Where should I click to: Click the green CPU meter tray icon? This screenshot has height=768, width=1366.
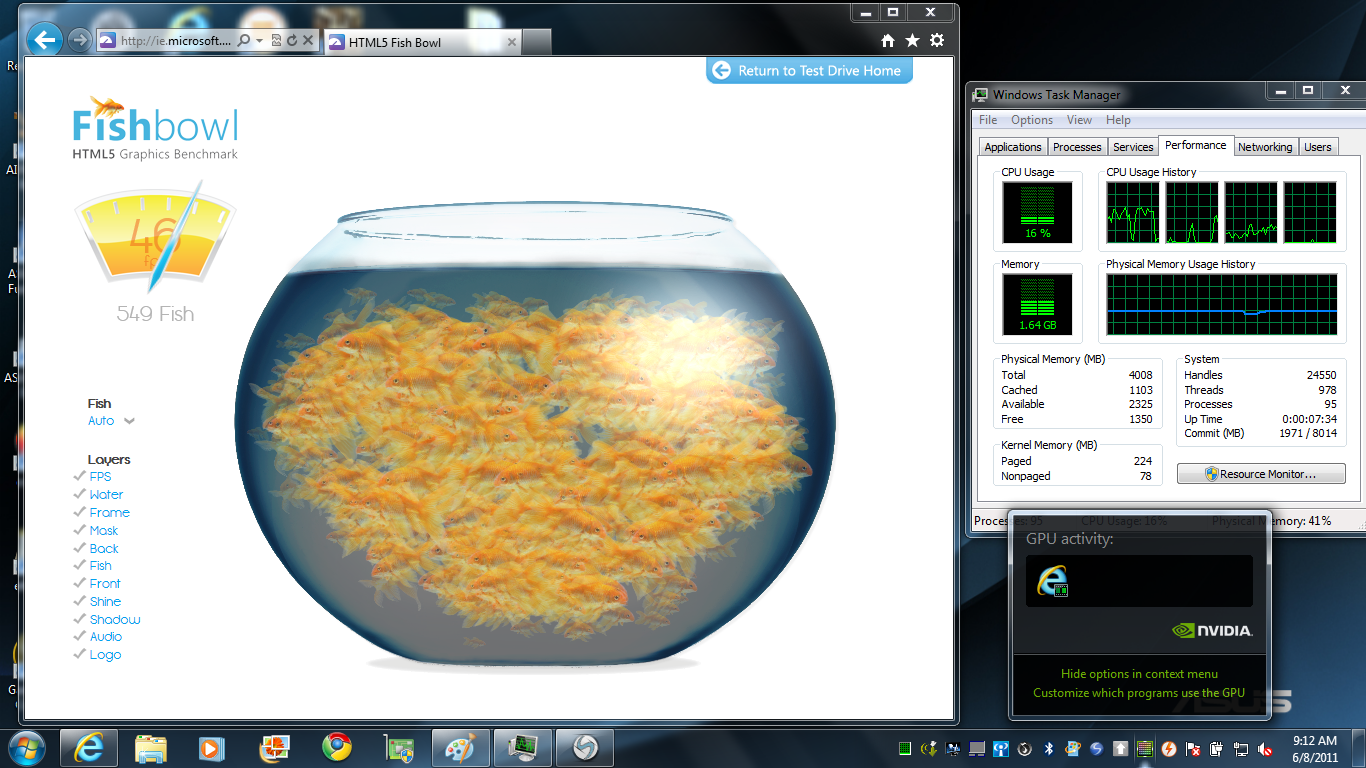[905, 748]
